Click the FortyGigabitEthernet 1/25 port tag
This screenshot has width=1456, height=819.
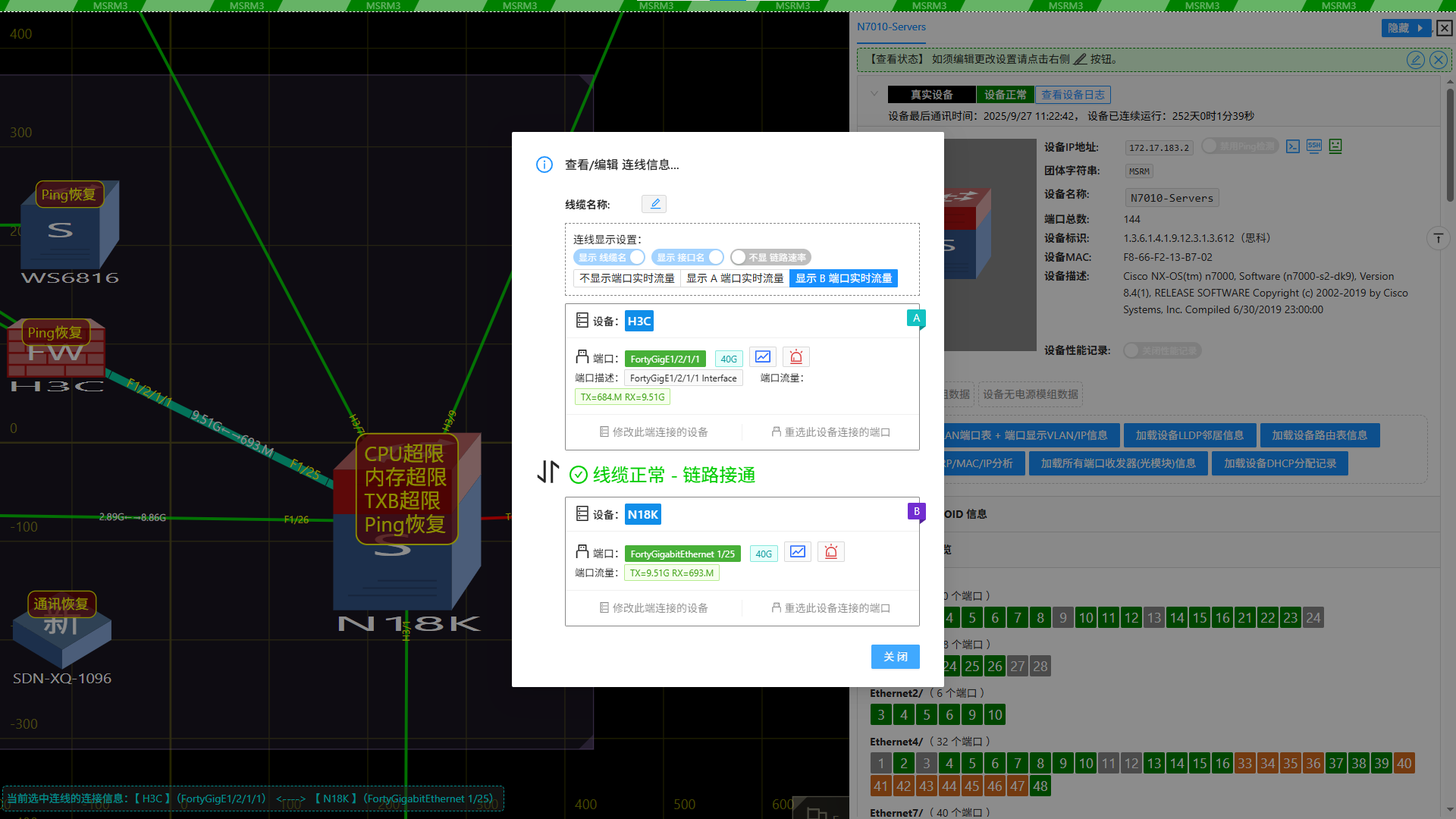(x=682, y=554)
